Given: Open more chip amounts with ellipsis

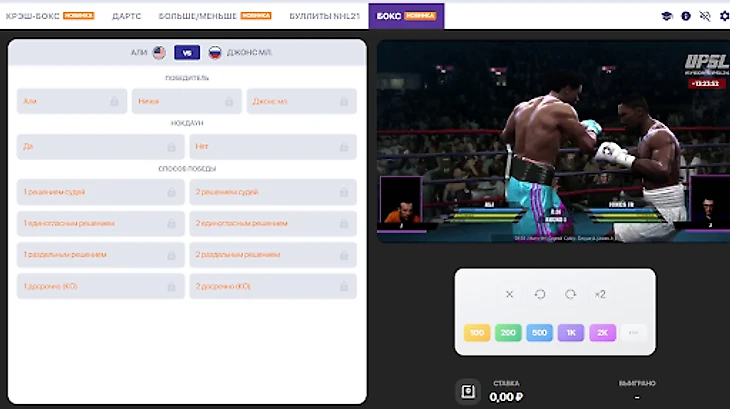Looking at the screenshot, I should click(x=634, y=333).
